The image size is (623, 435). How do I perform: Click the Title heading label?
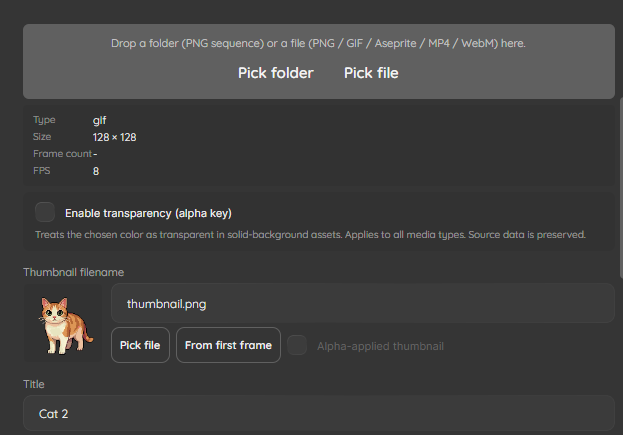click(x=34, y=384)
